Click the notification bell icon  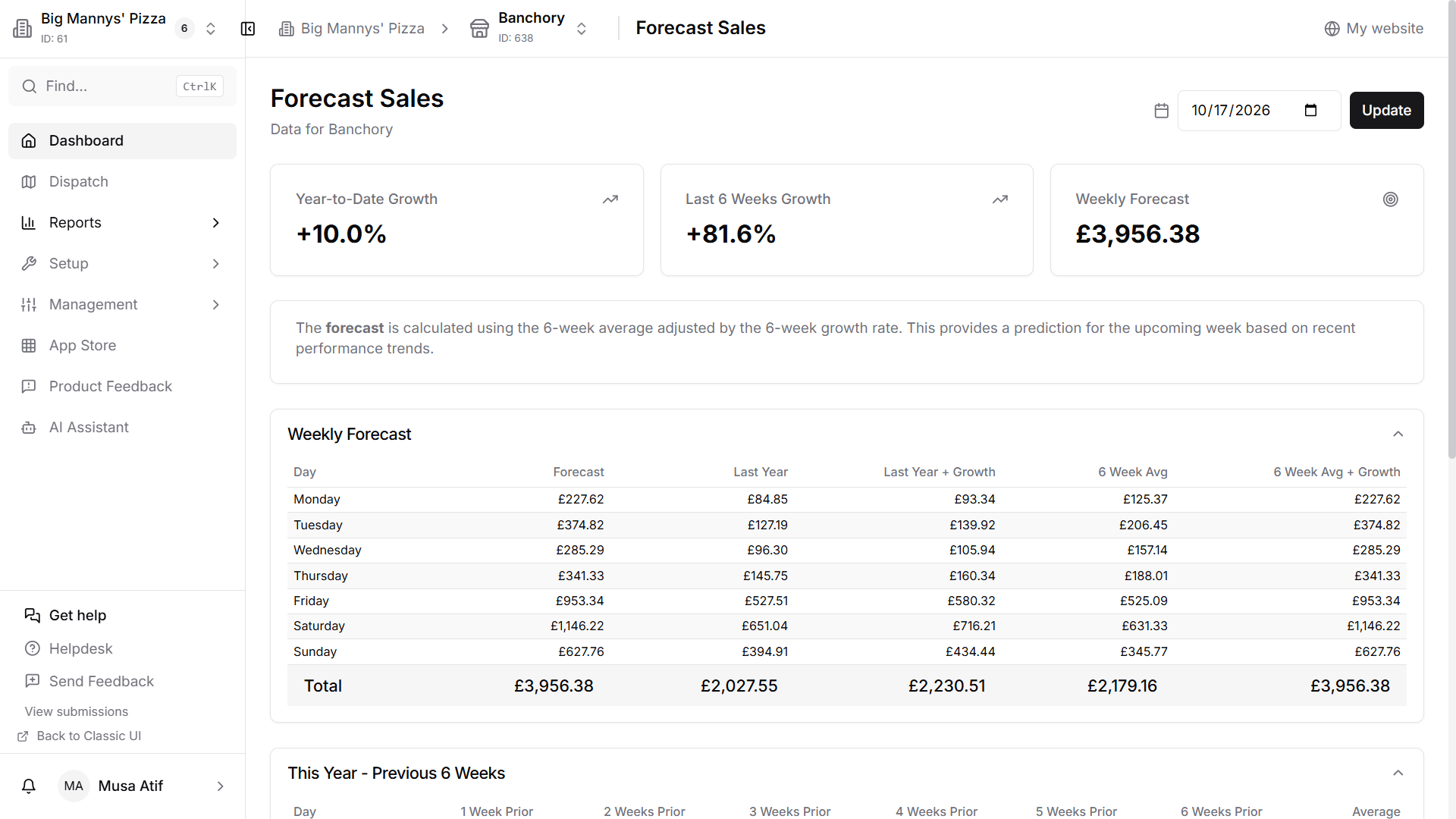tap(29, 786)
